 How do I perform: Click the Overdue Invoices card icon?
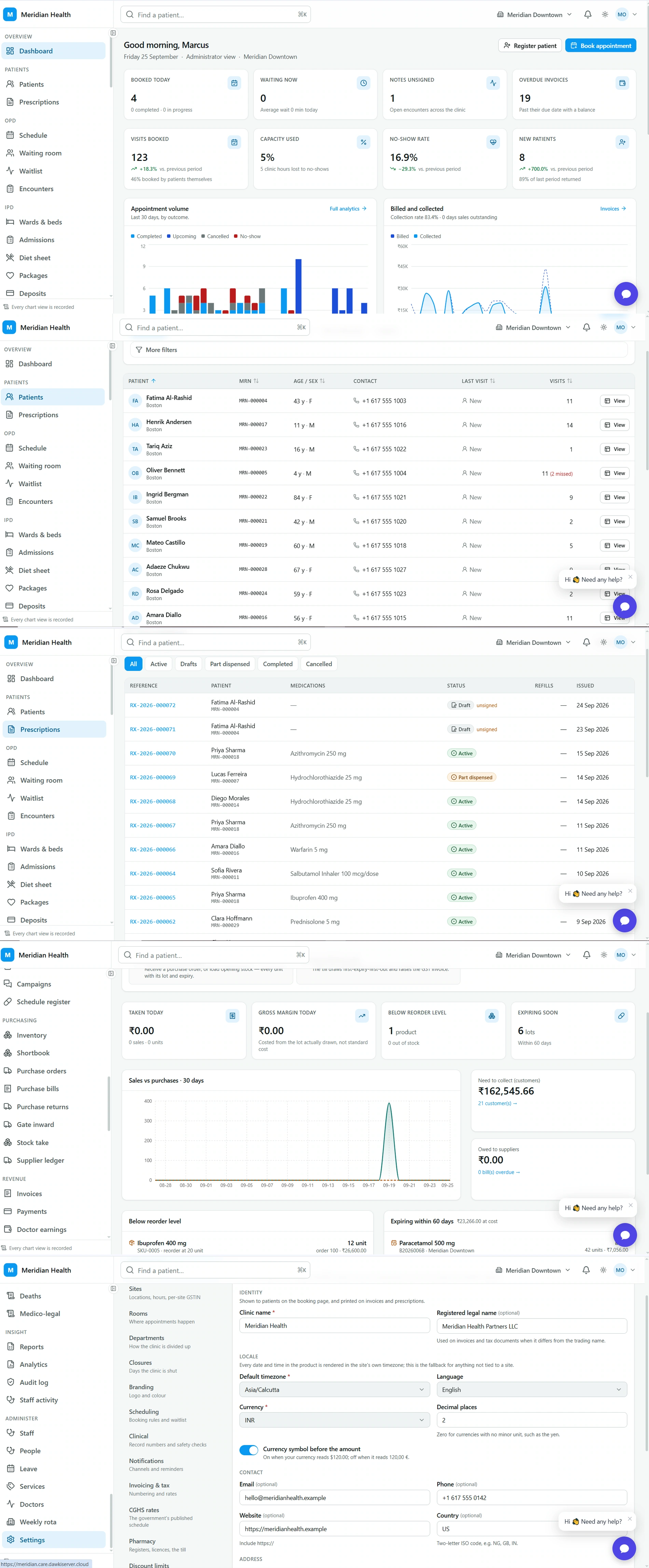tap(622, 83)
